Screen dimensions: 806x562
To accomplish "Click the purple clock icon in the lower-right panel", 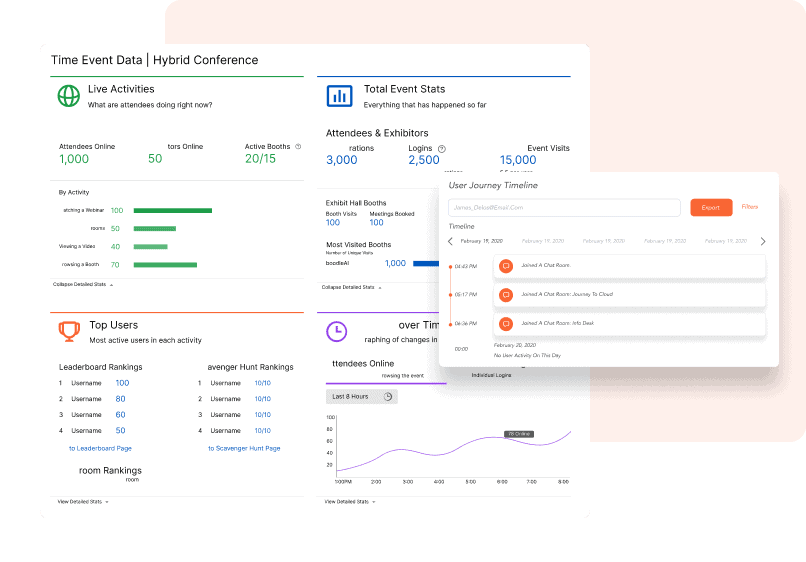I will 337,330.
